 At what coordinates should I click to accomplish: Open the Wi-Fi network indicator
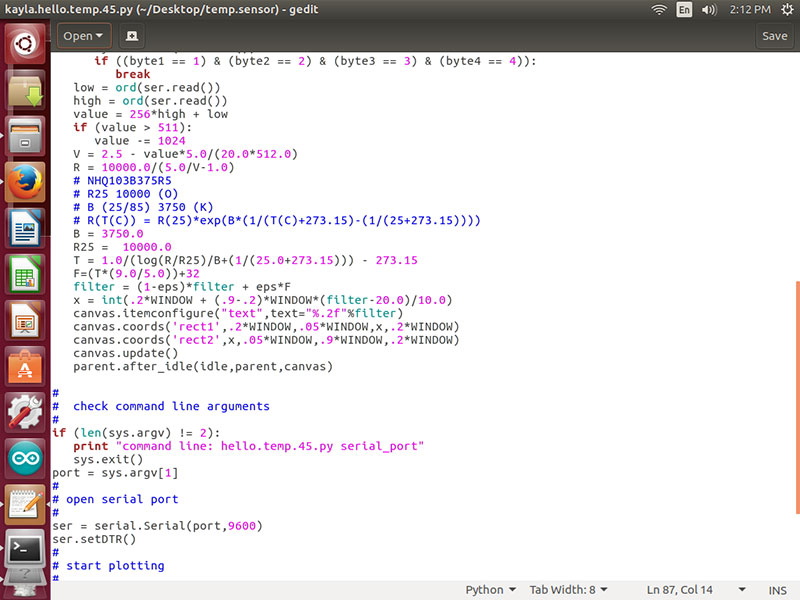(x=659, y=9)
